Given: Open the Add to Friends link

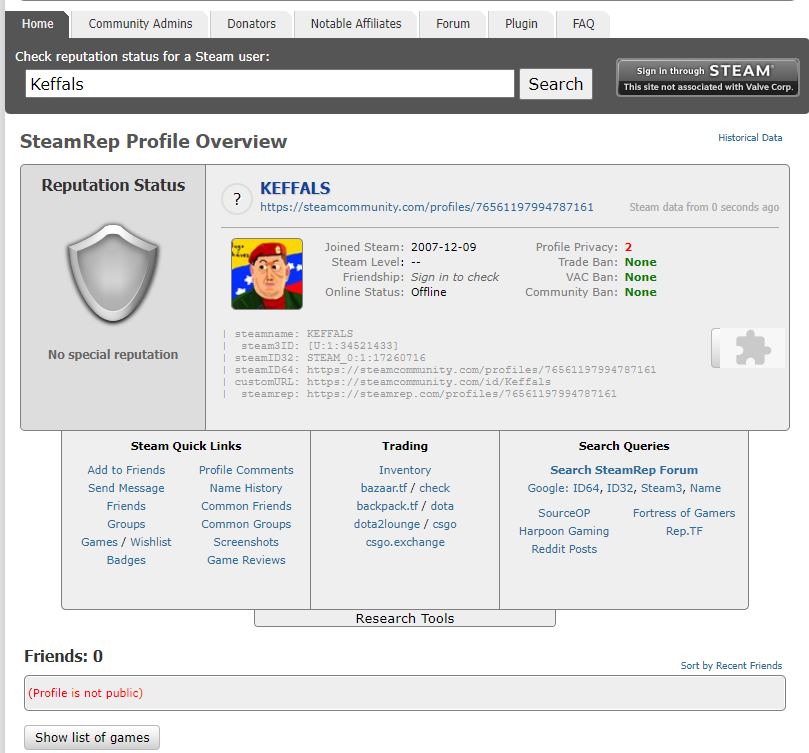Looking at the screenshot, I should pos(126,470).
